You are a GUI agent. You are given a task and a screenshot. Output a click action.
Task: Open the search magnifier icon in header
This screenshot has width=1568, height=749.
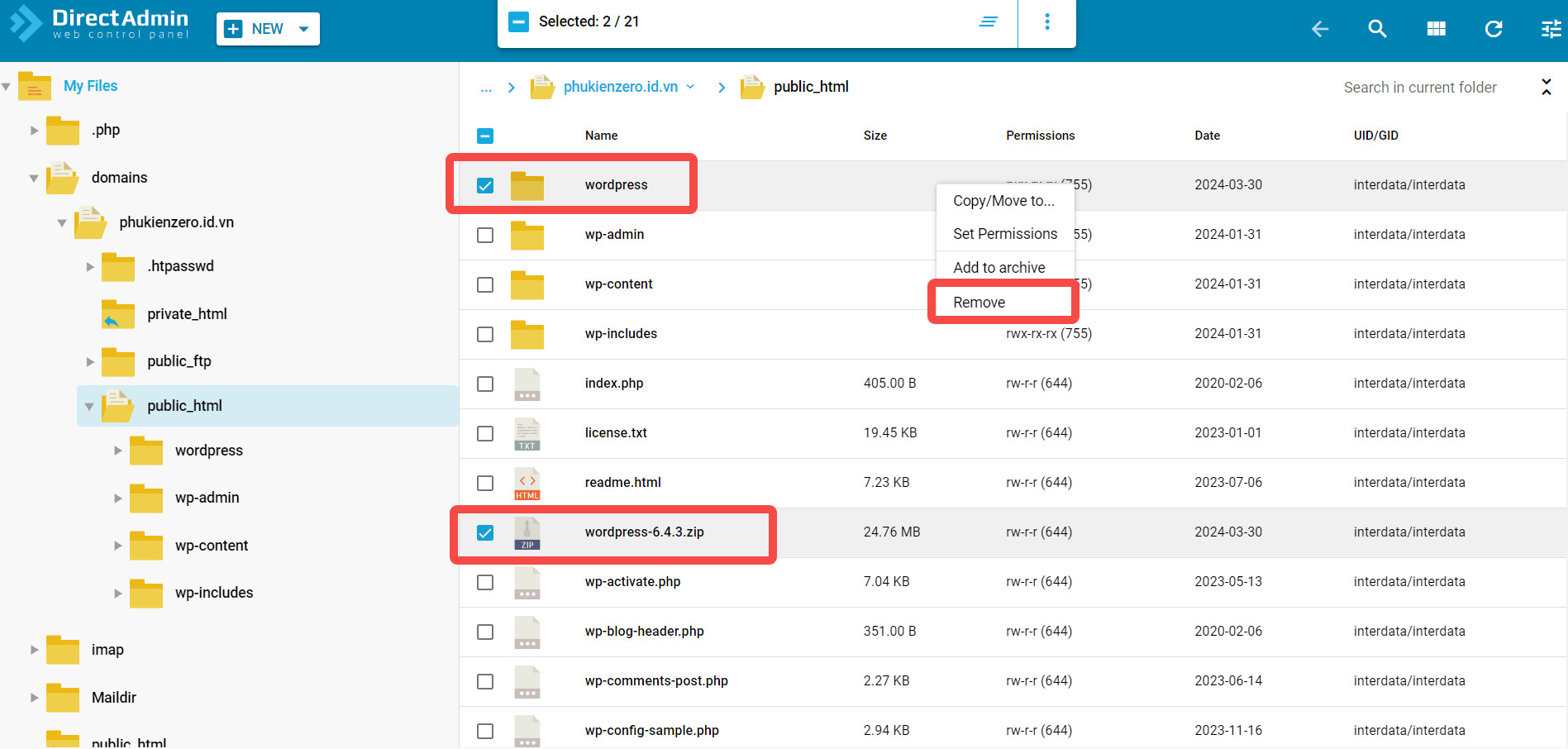[1377, 29]
